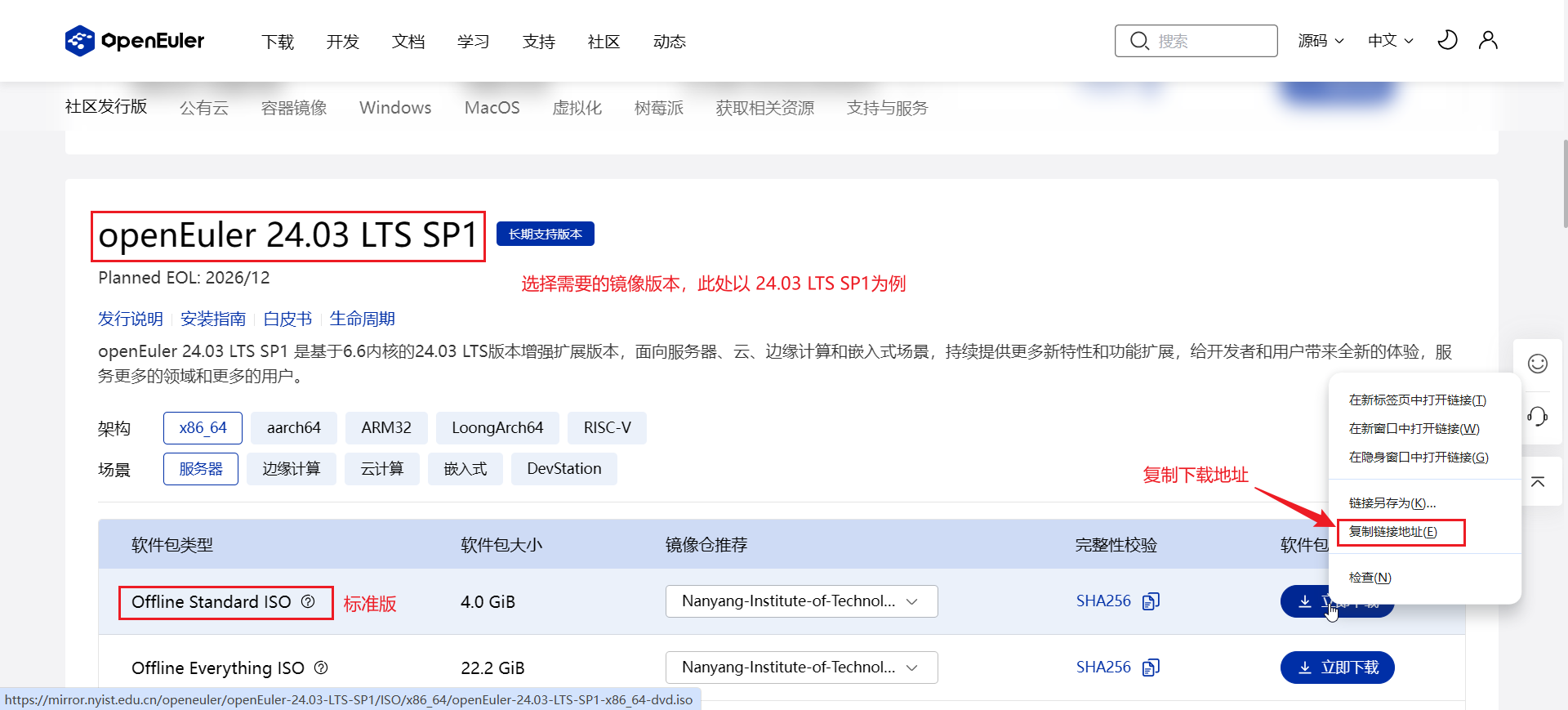
Task: Select LoongArch64 architecture
Action: (x=497, y=428)
